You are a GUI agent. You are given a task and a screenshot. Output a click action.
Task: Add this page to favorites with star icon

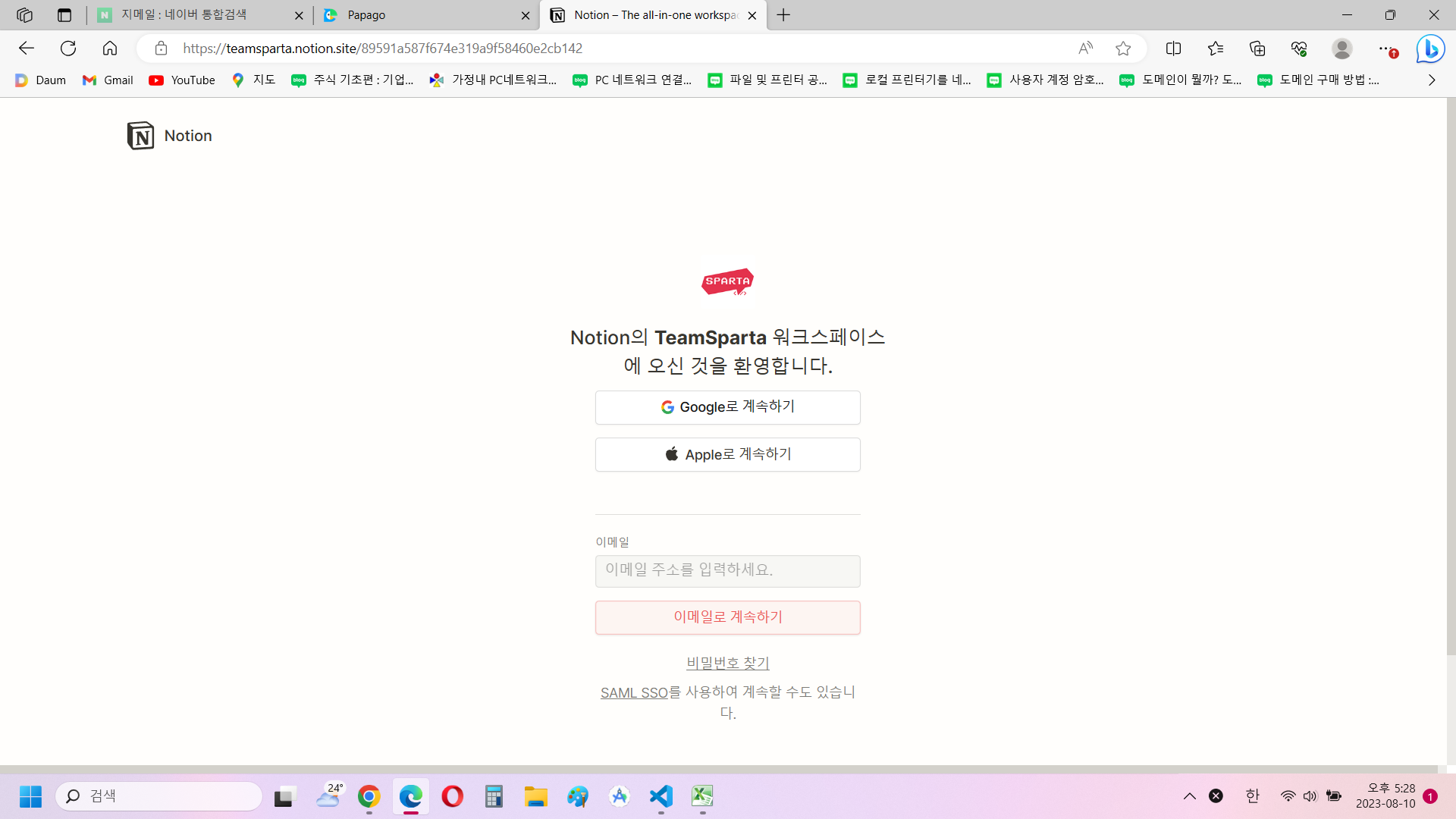point(1123,49)
